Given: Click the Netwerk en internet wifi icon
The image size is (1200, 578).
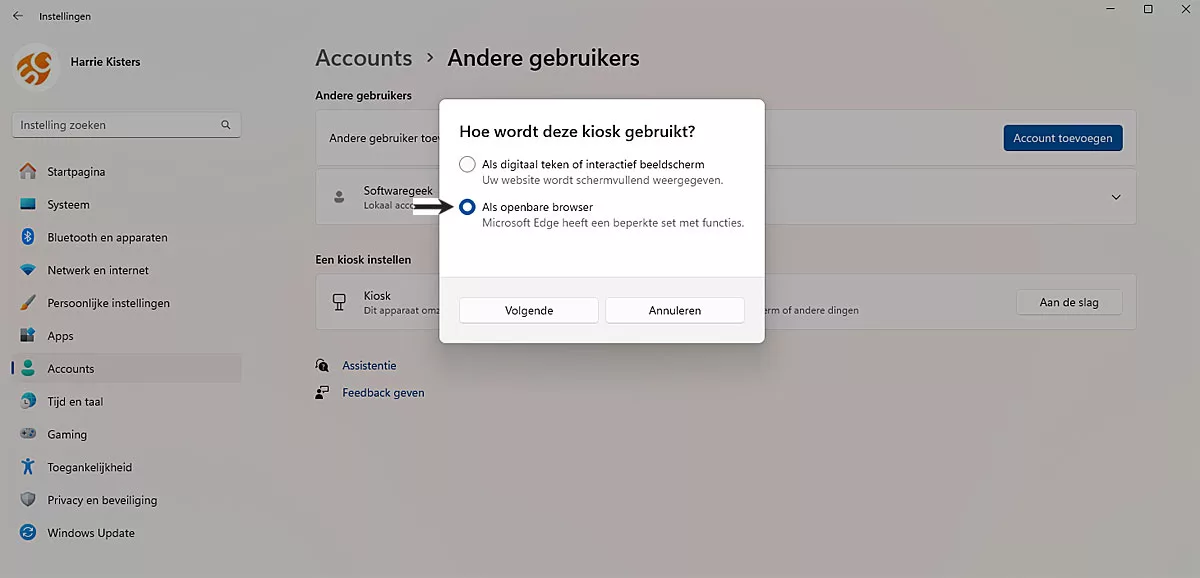Looking at the screenshot, I should point(28,270).
